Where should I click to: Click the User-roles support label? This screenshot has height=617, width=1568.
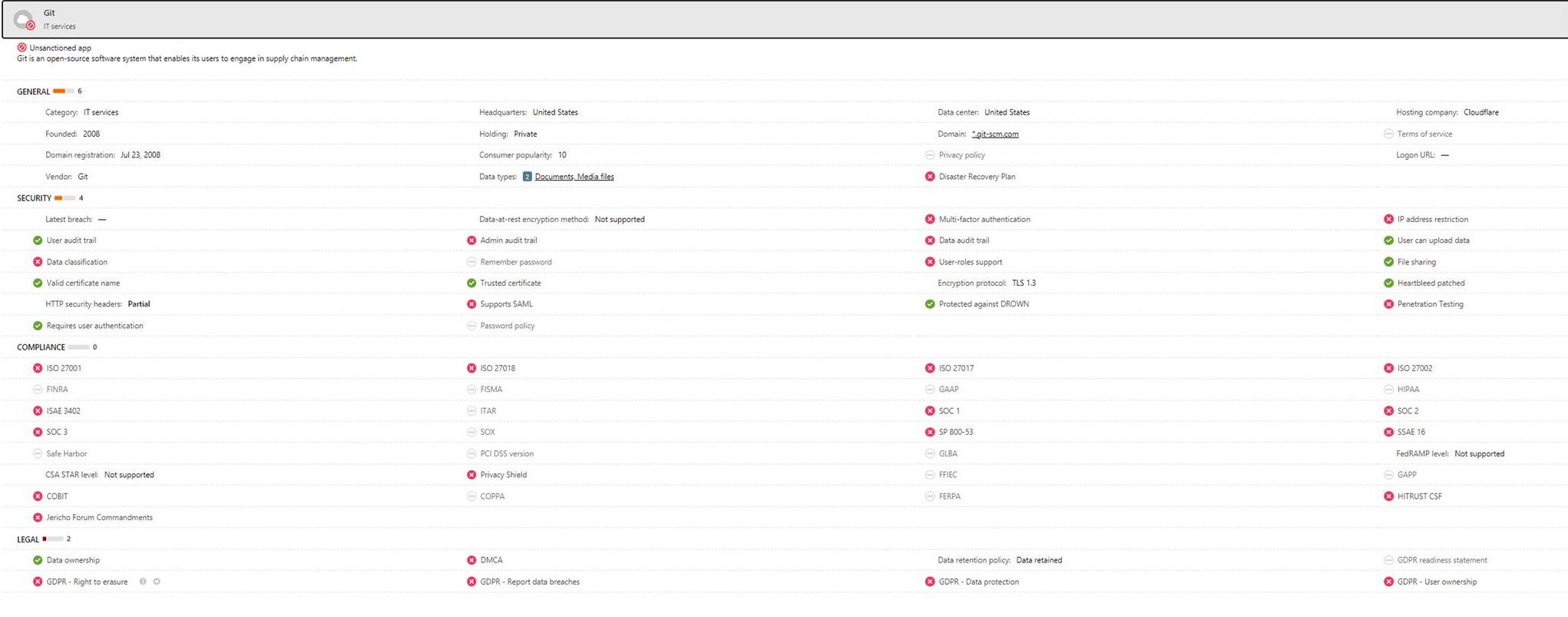(x=971, y=262)
